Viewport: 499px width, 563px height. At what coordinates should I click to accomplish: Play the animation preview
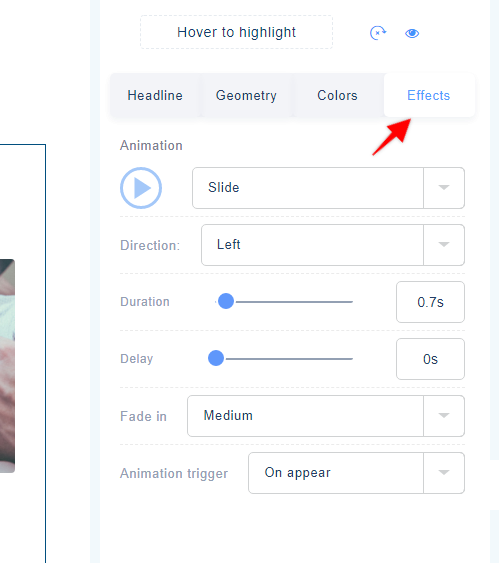pyautogui.click(x=141, y=188)
